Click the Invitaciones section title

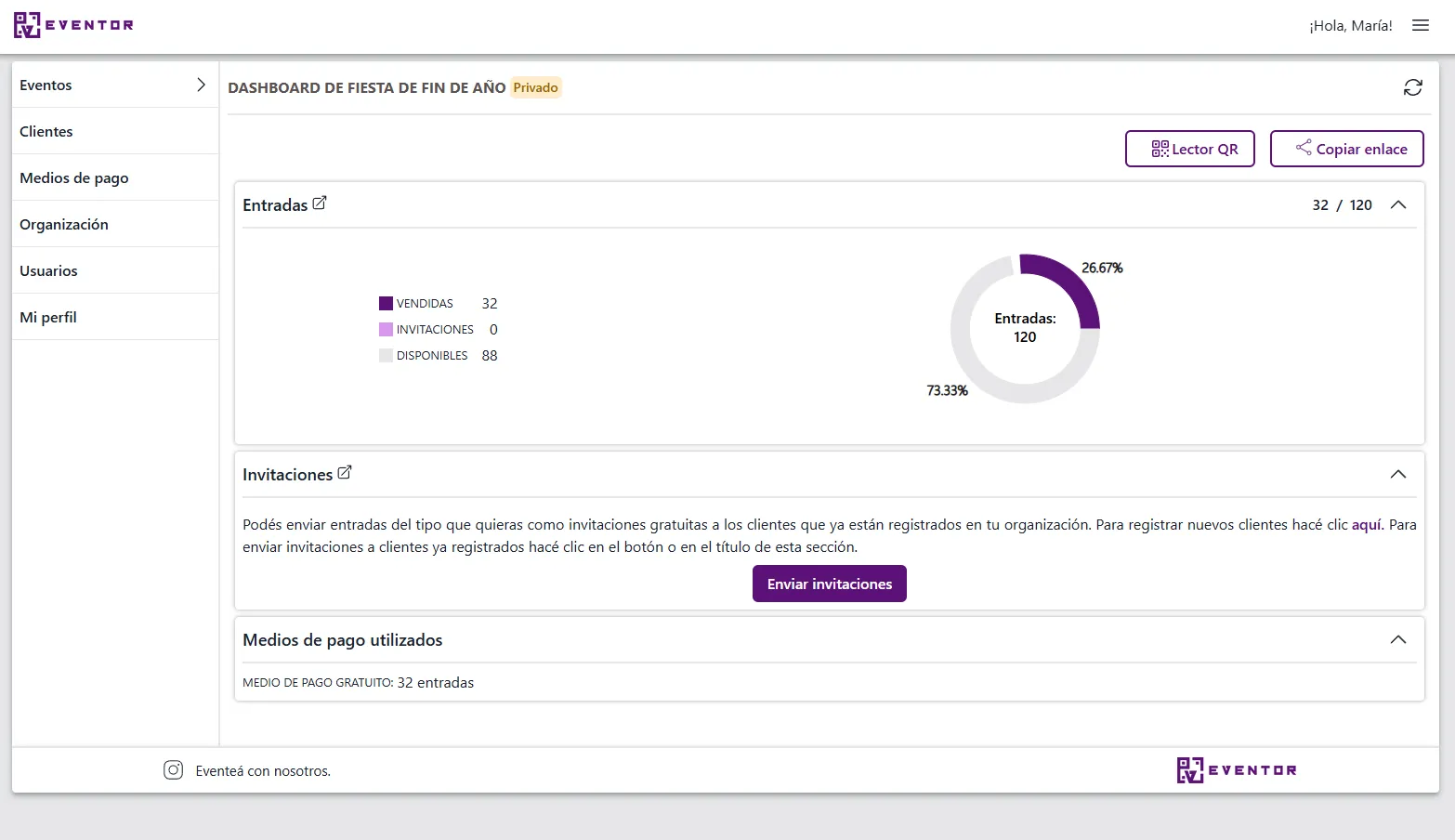pyautogui.click(x=287, y=475)
